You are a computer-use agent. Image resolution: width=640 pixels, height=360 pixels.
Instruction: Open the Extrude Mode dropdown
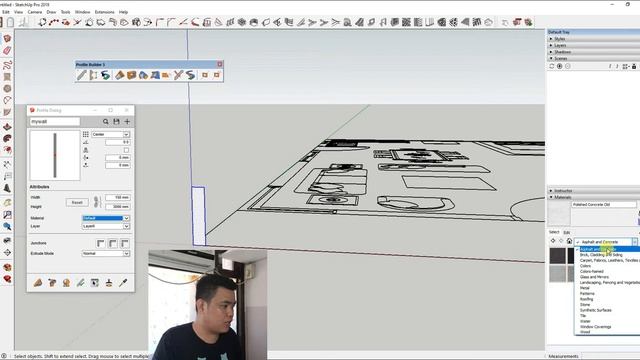(106, 253)
